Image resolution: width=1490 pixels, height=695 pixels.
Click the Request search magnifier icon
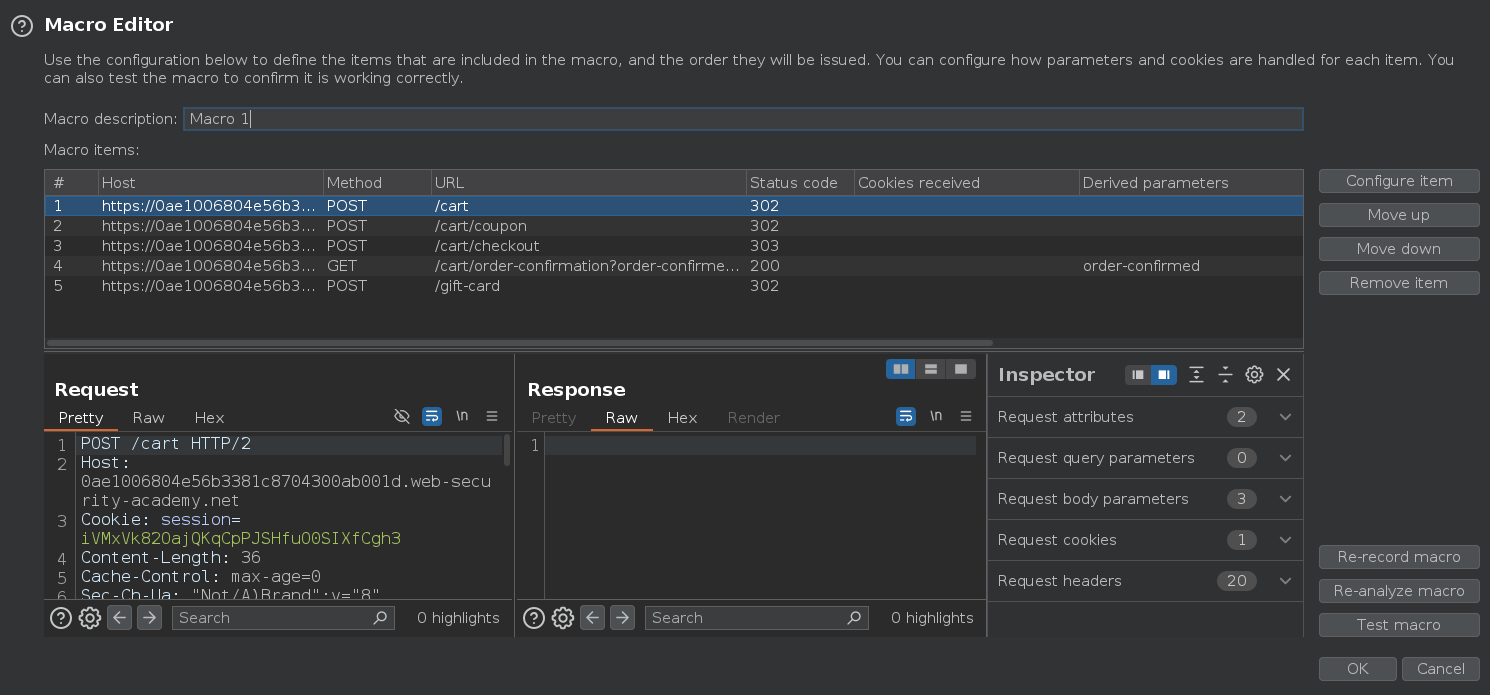(380, 618)
